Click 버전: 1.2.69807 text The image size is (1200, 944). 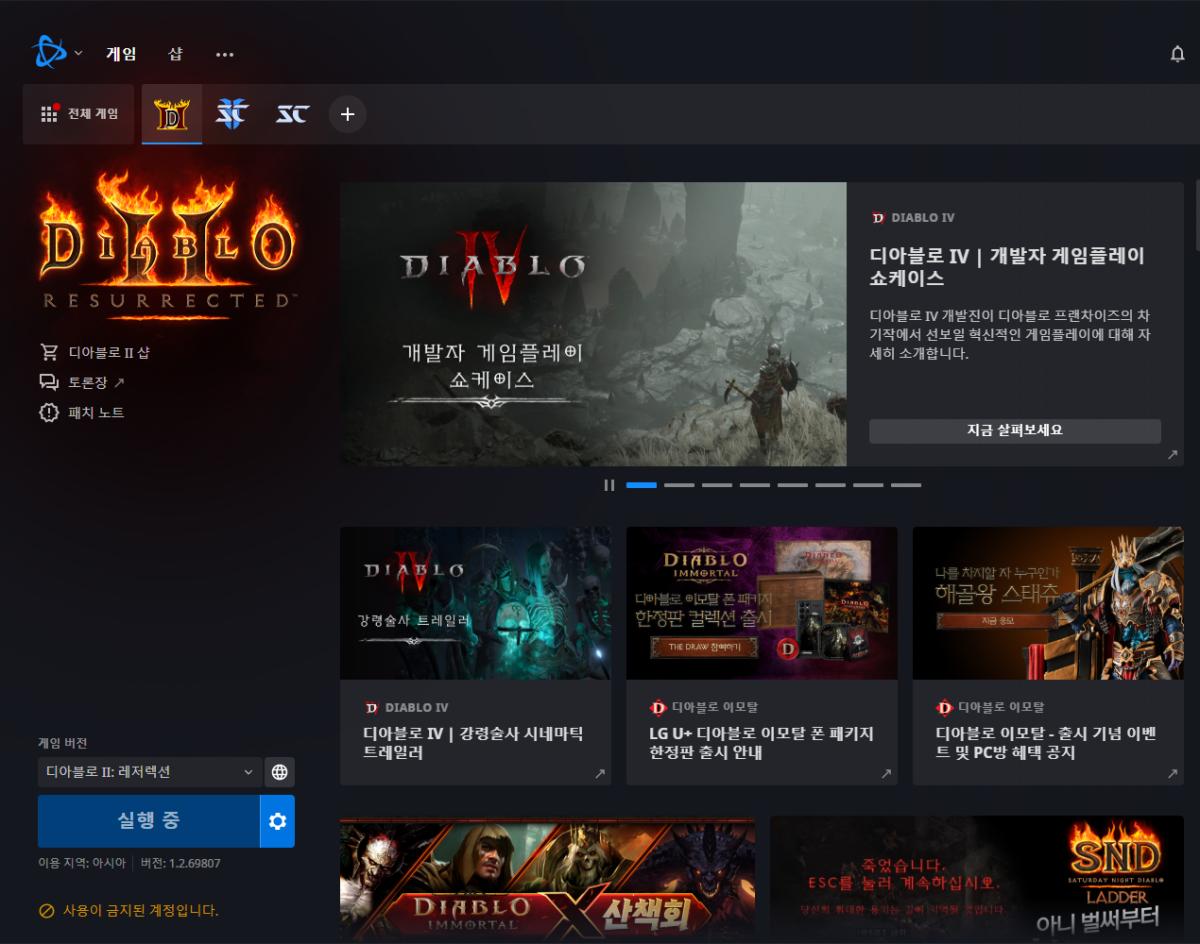point(180,863)
